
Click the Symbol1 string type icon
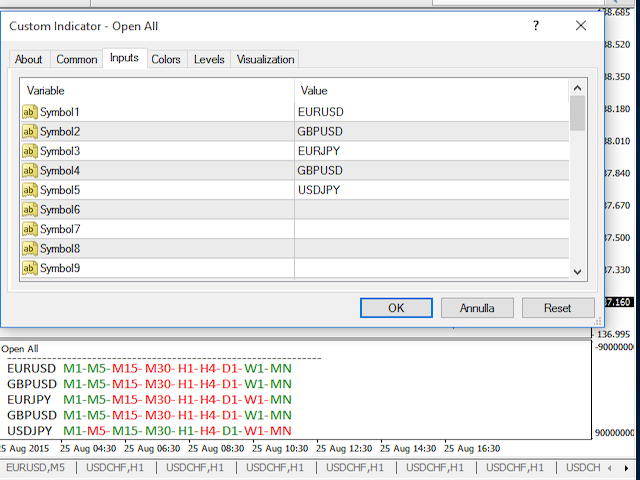pos(29,112)
